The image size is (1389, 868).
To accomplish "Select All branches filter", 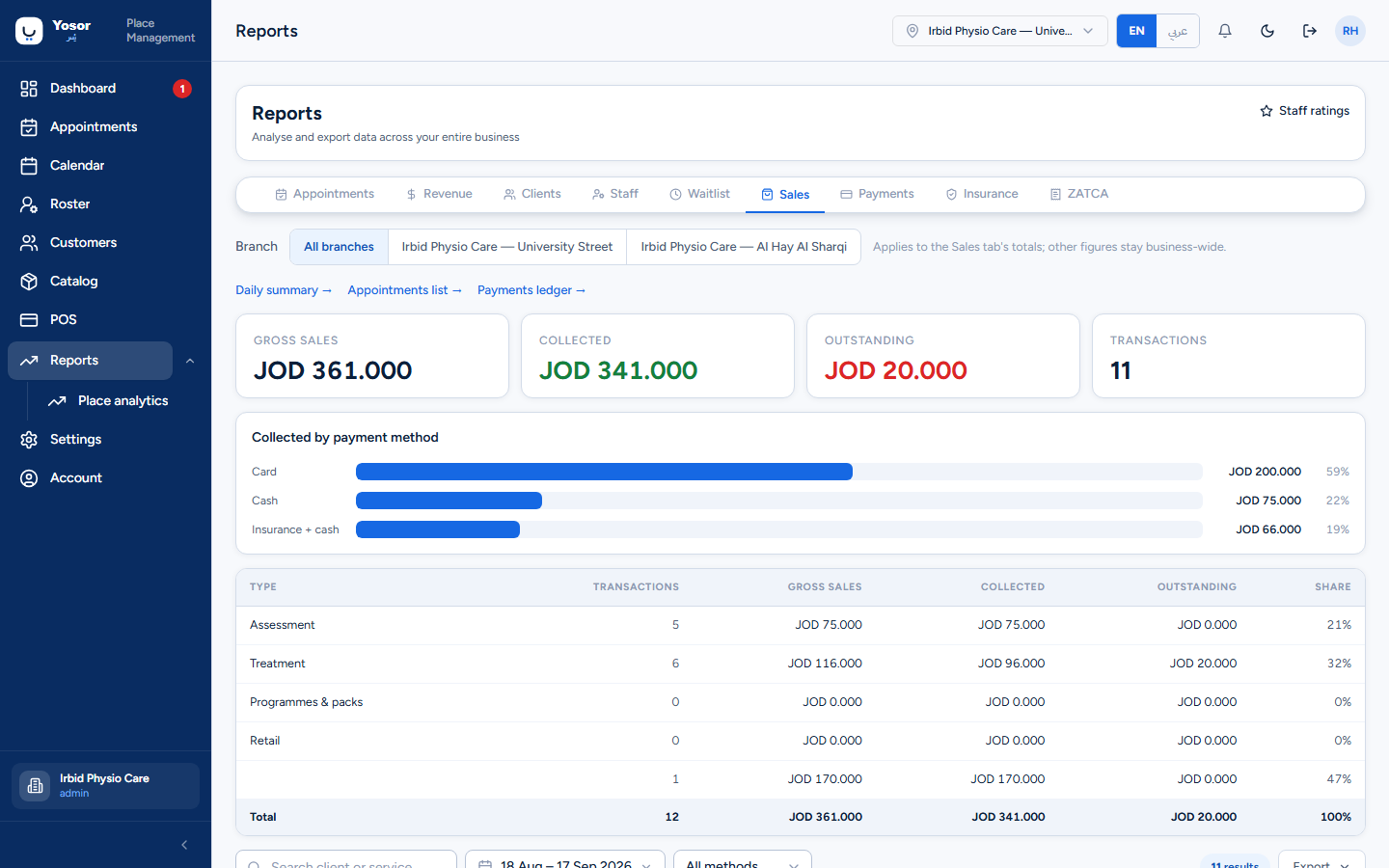I will coord(339,247).
